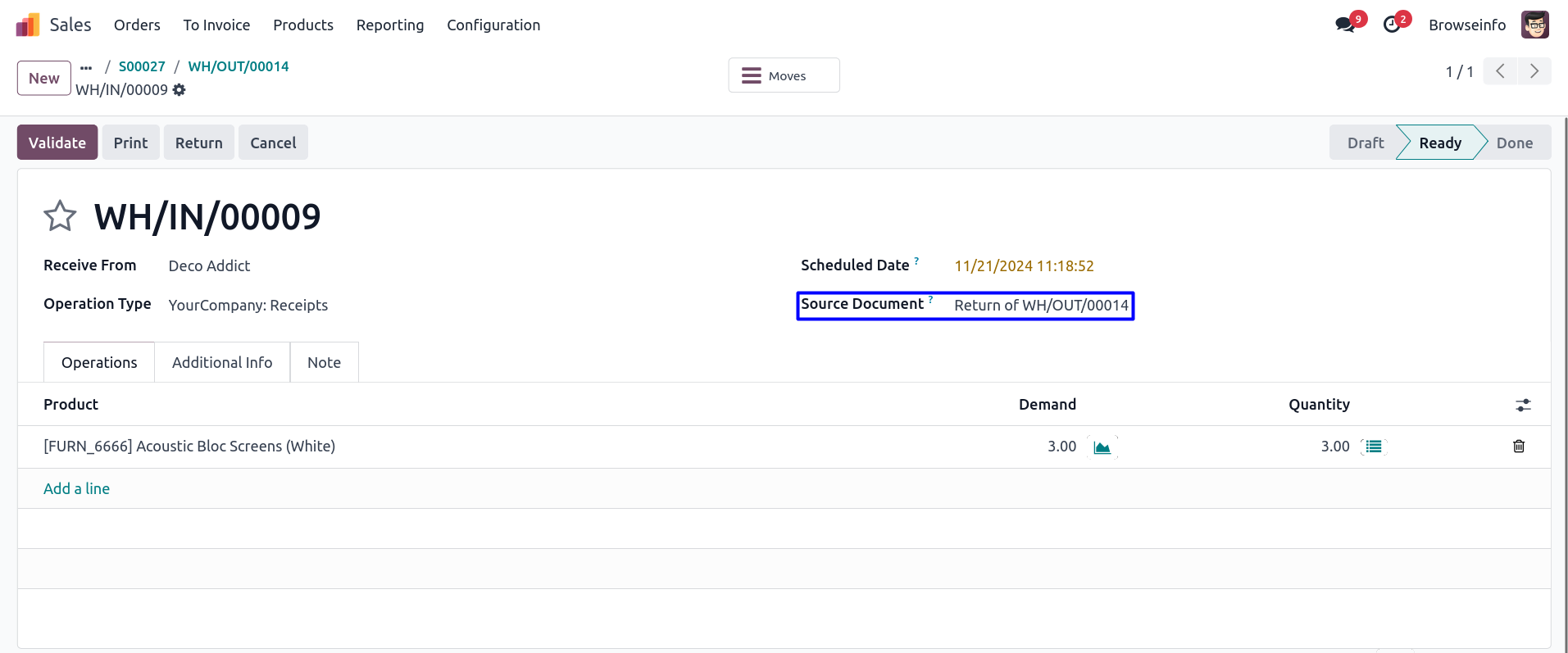
Task: Open the gear actions menu next to WH/IN/00009
Action: tap(180, 90)
